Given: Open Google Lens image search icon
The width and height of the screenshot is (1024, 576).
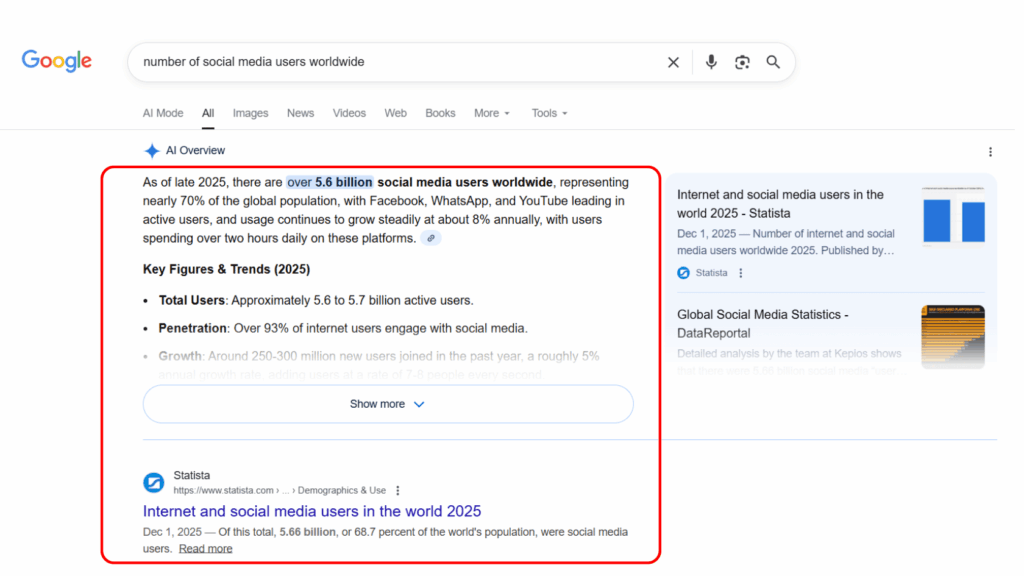Looking at the screenshot, I should pyautogui.click(x=742, y=62).
